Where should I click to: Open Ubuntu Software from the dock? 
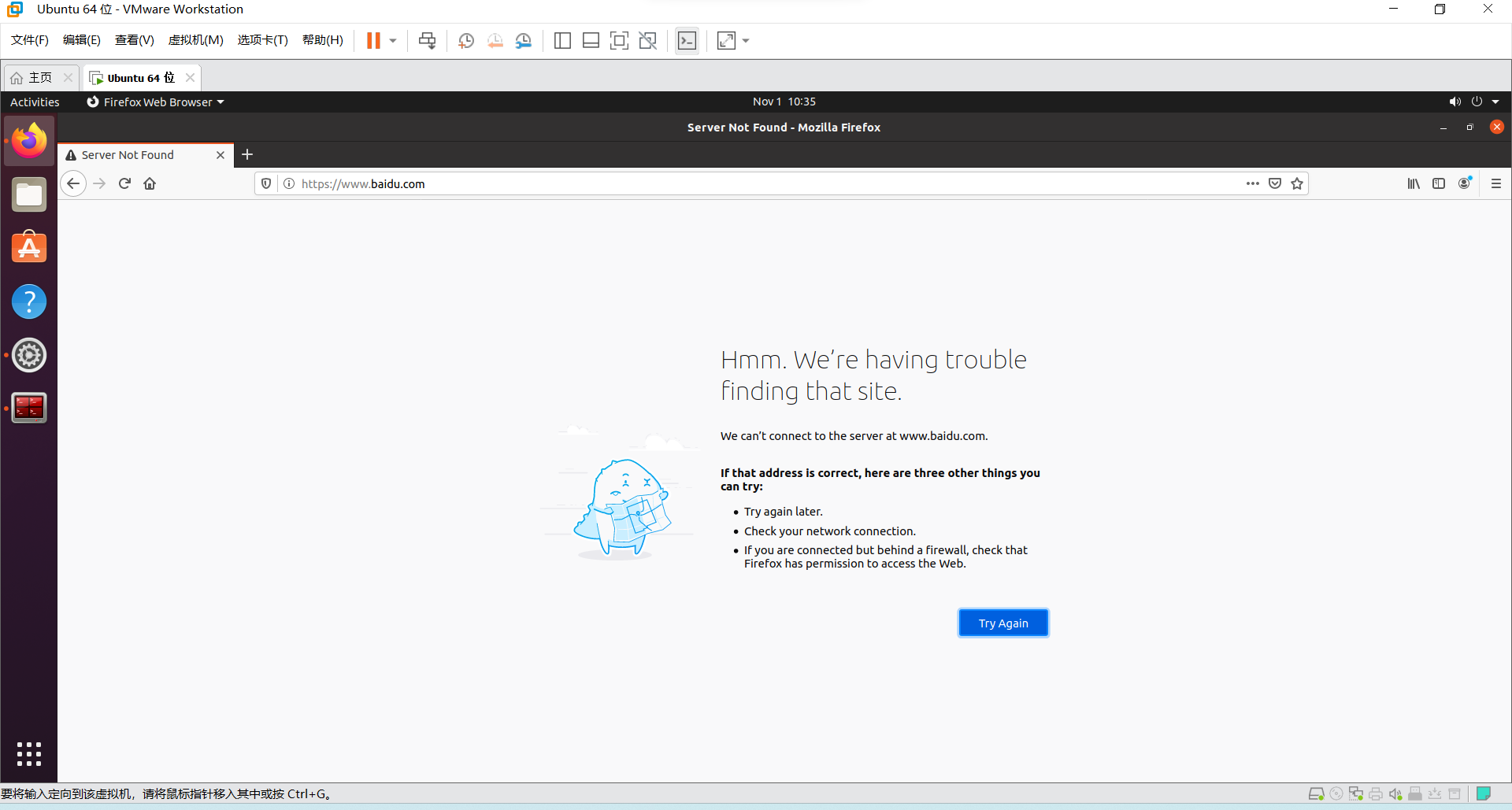pos(29,247)
